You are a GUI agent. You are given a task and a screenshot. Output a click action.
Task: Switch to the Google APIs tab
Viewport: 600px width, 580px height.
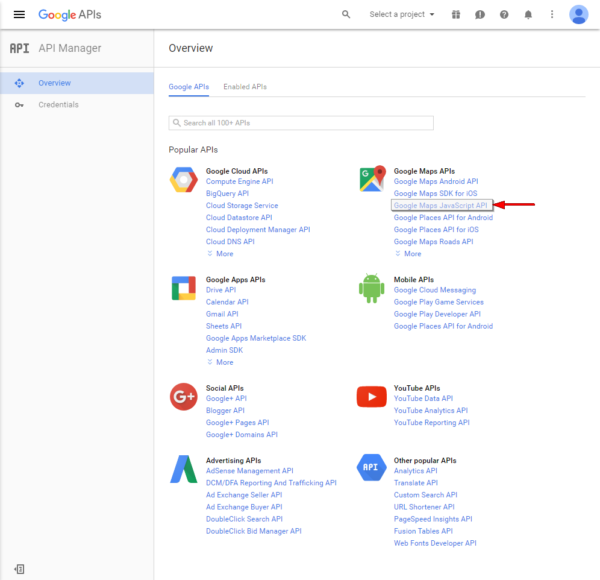click(189, 87)
